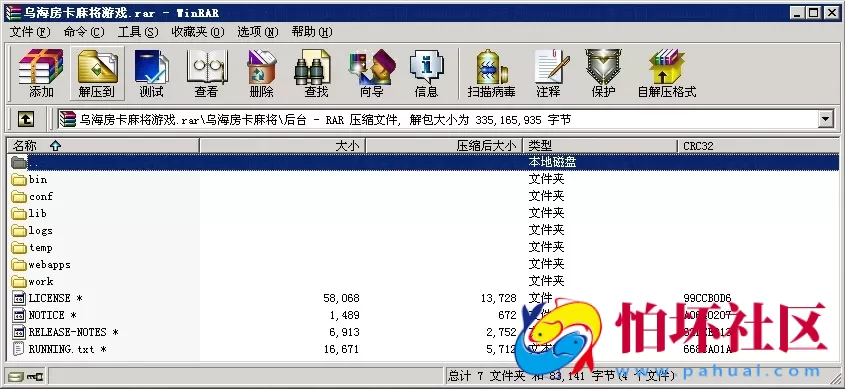This screenshot has height=389, width=845.
Task: Open the 工具(S) menu
Action: pyautogui.click(x=138, y=32)
